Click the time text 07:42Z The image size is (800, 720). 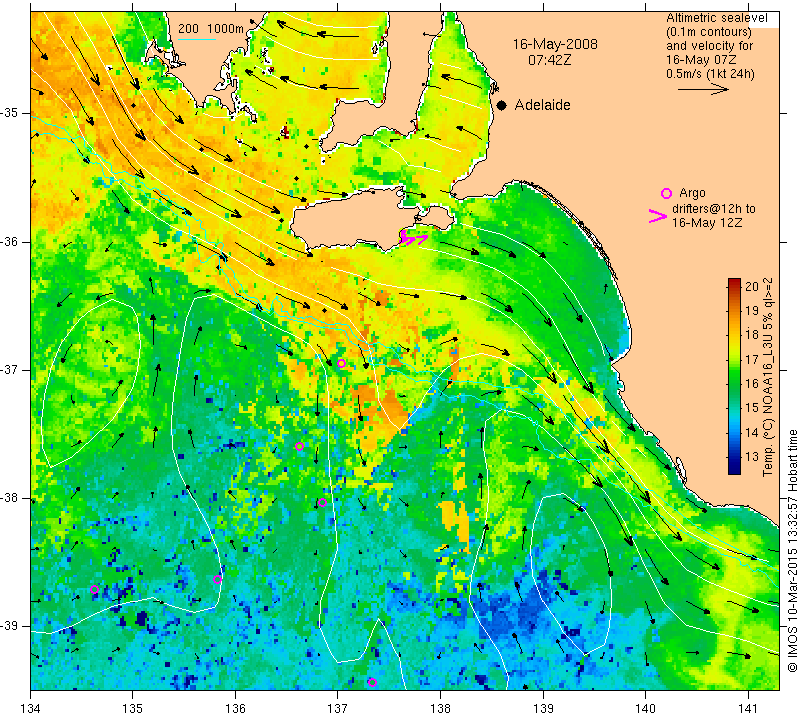tap(549, 60)
